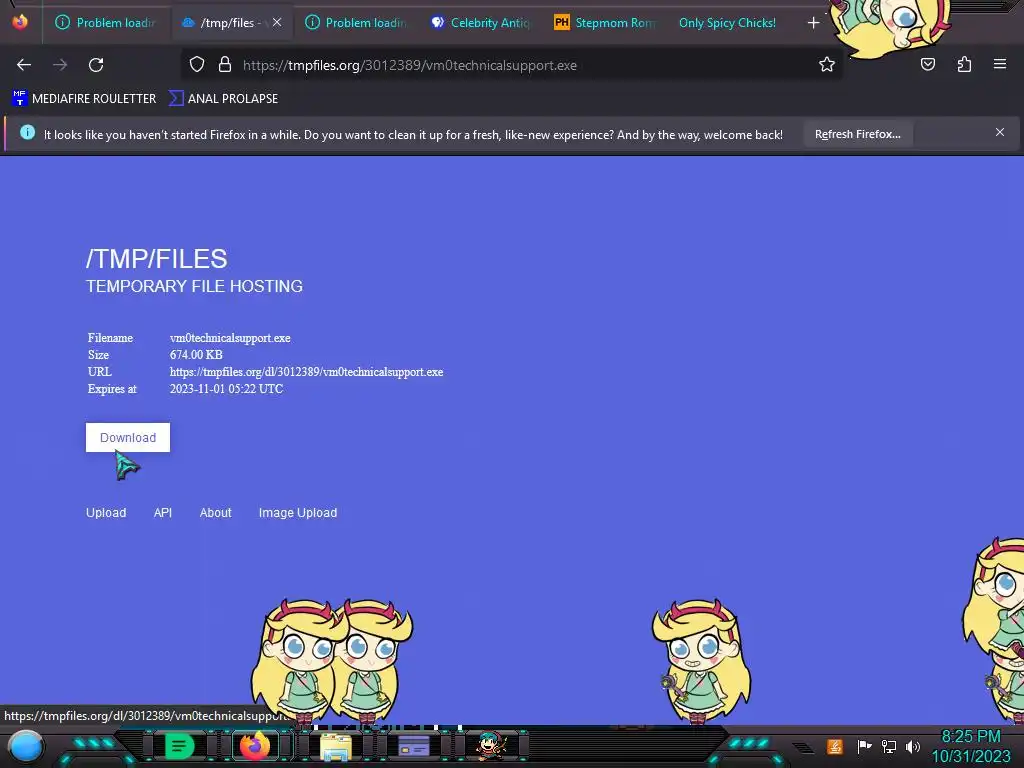Click the cartoon character taskbar icon
The width and height of the screenshot is (1024, 768).
point(491,746)
